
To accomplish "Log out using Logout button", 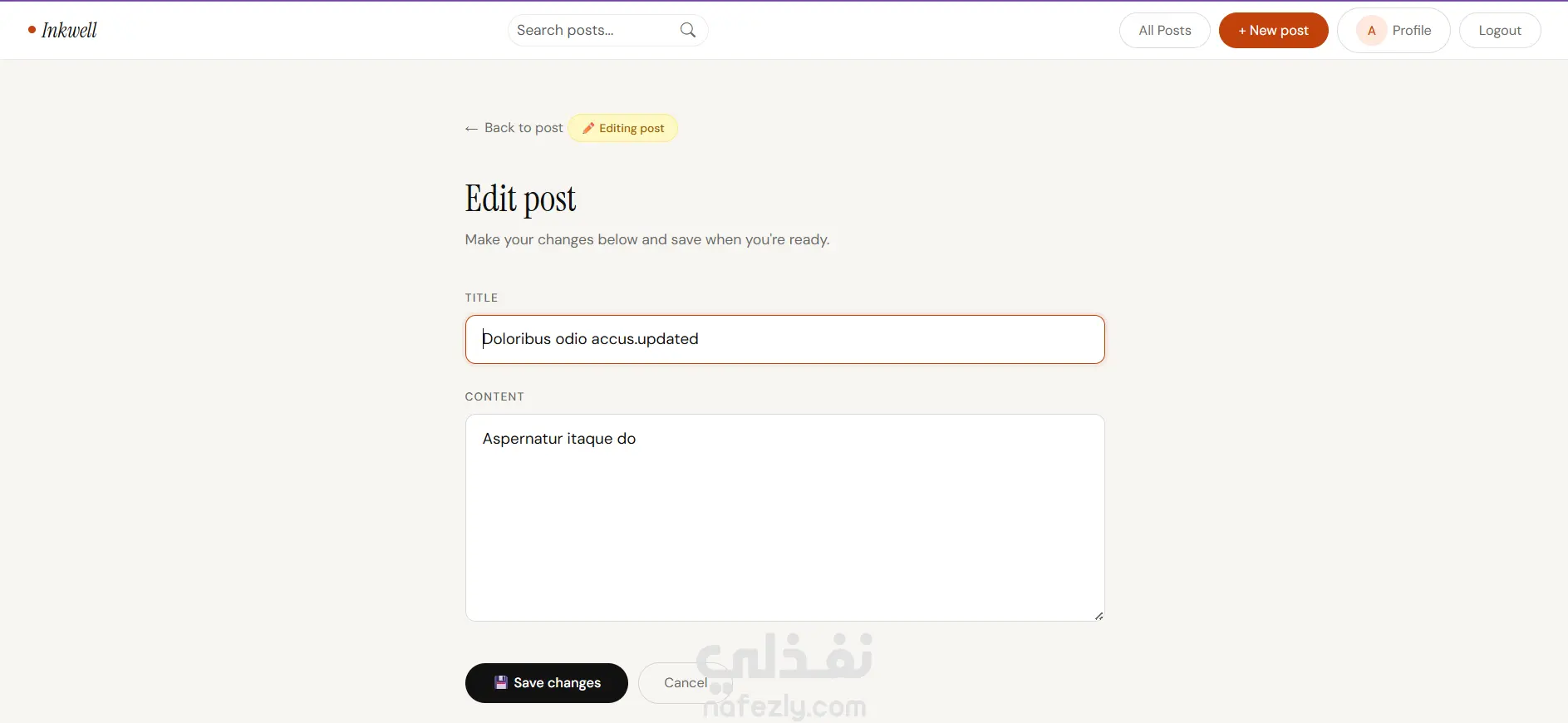I will [x=1500, y=30].
